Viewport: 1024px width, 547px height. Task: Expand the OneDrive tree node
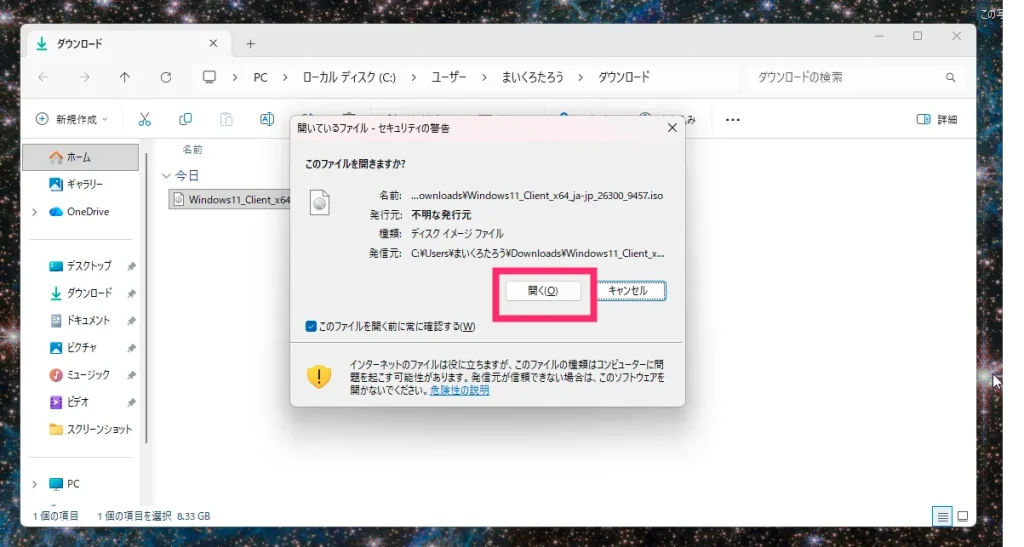(35, 211)
